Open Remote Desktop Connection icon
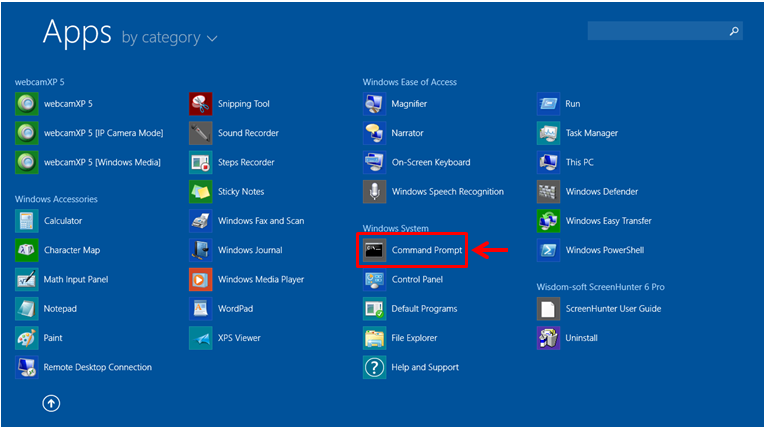 tap(27, 367)
